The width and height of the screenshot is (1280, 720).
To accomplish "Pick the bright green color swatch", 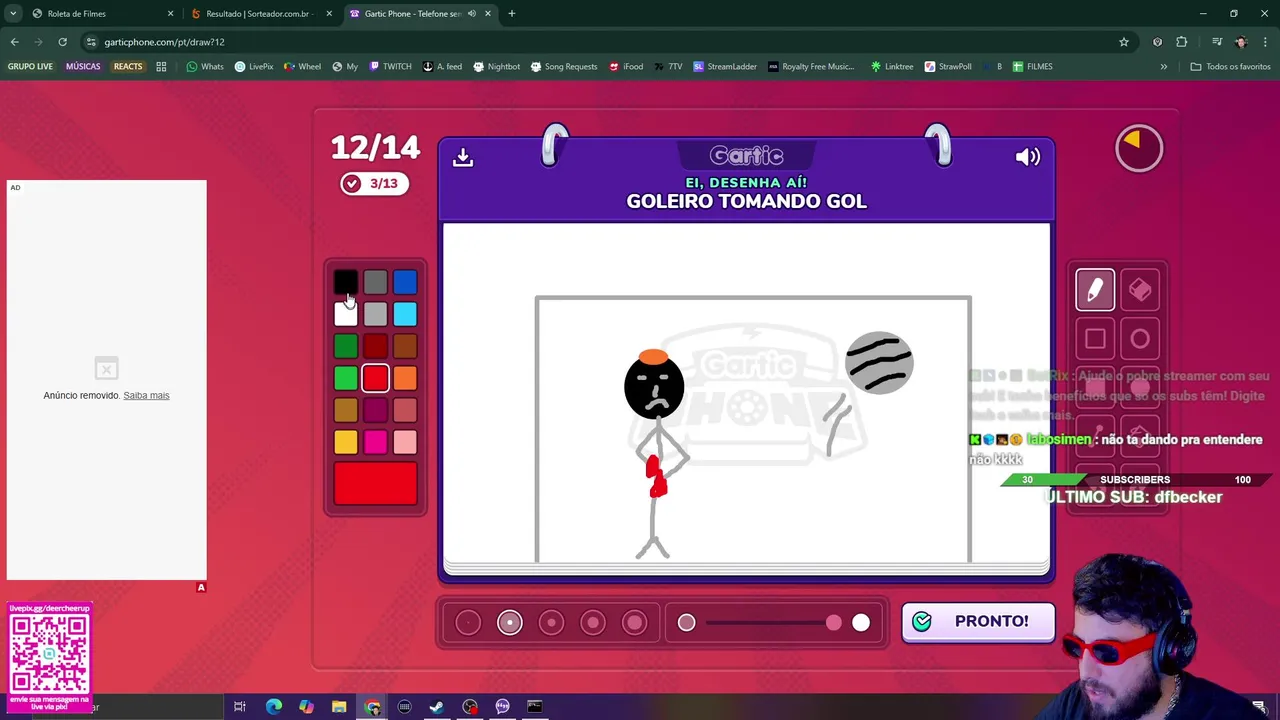I will click(345, 378).
